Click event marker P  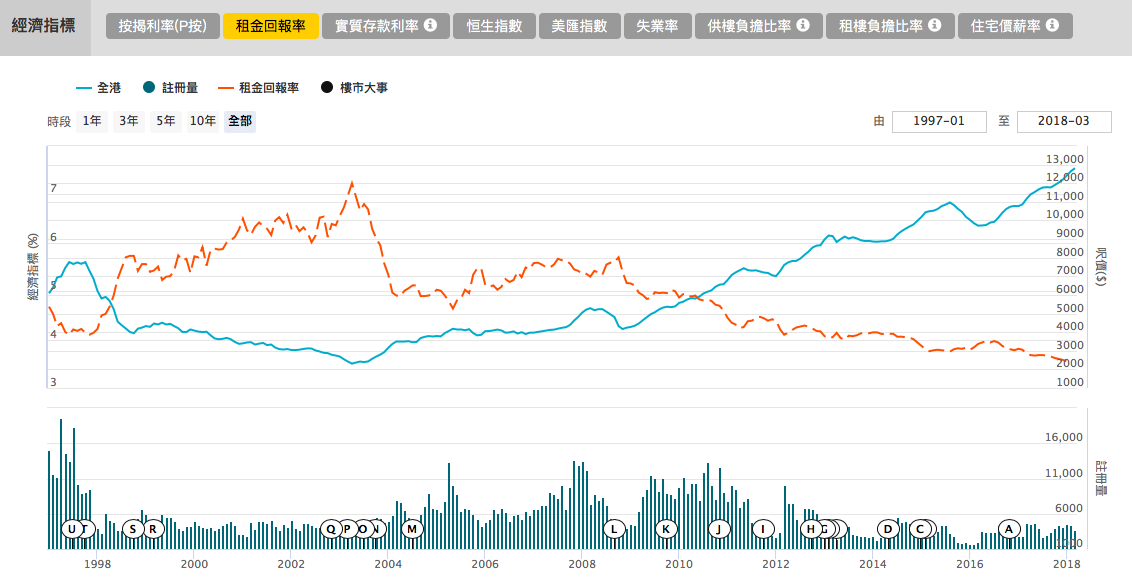point(347,529)
